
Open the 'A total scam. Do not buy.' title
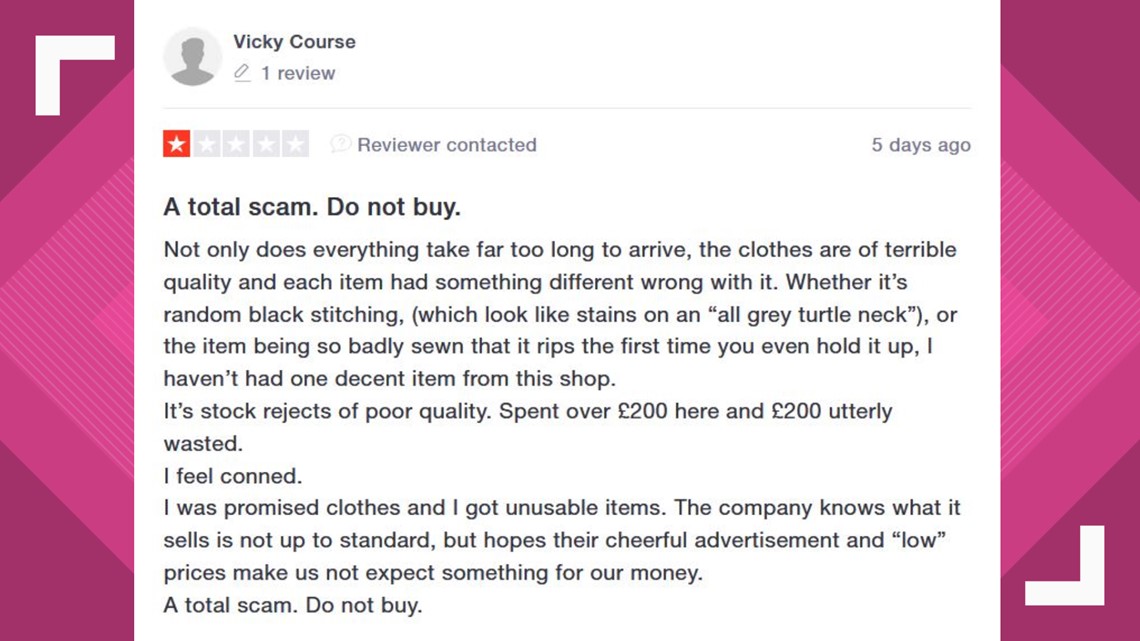coord(312,207)
